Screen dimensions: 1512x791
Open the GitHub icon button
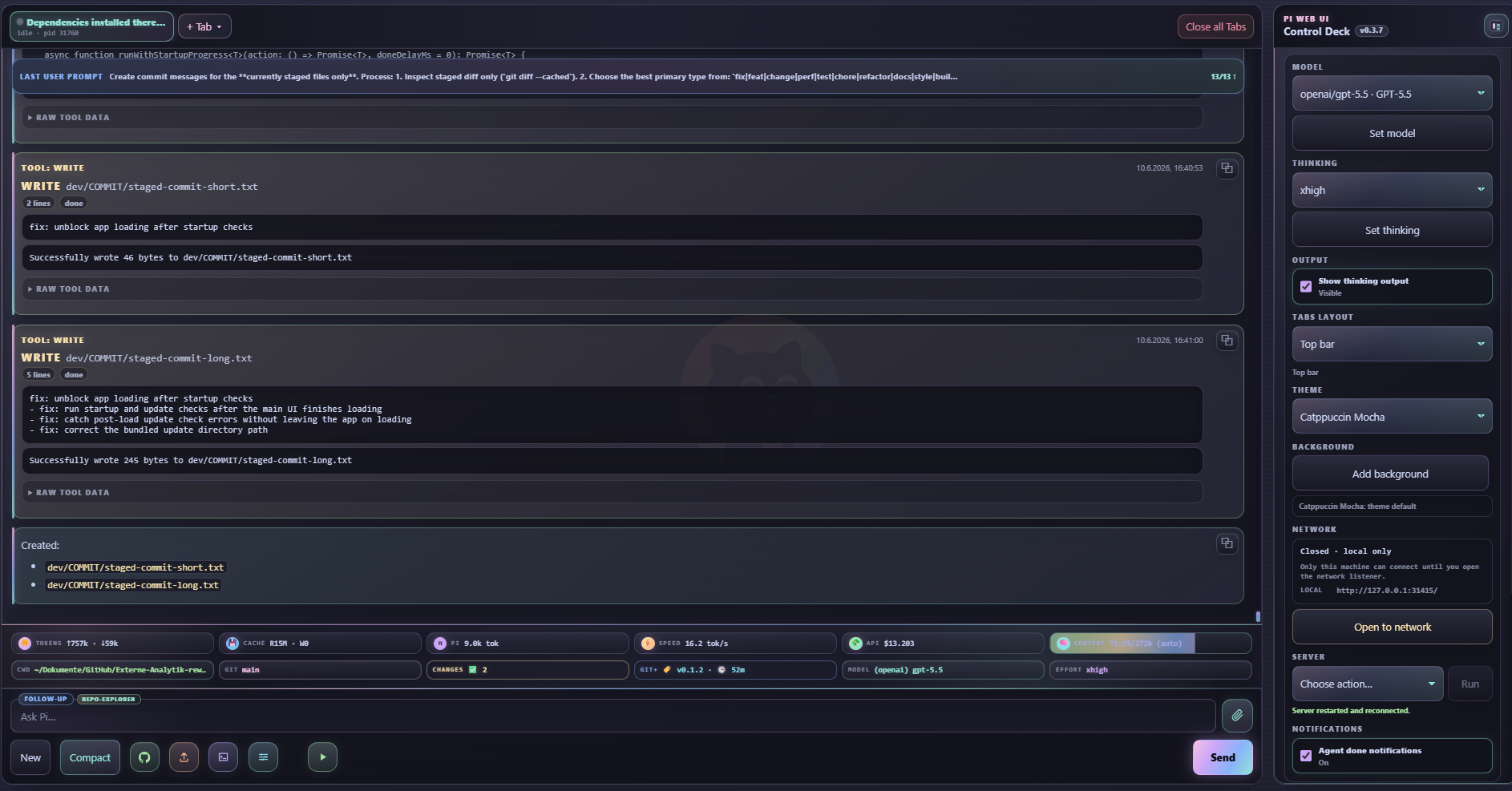144,757
